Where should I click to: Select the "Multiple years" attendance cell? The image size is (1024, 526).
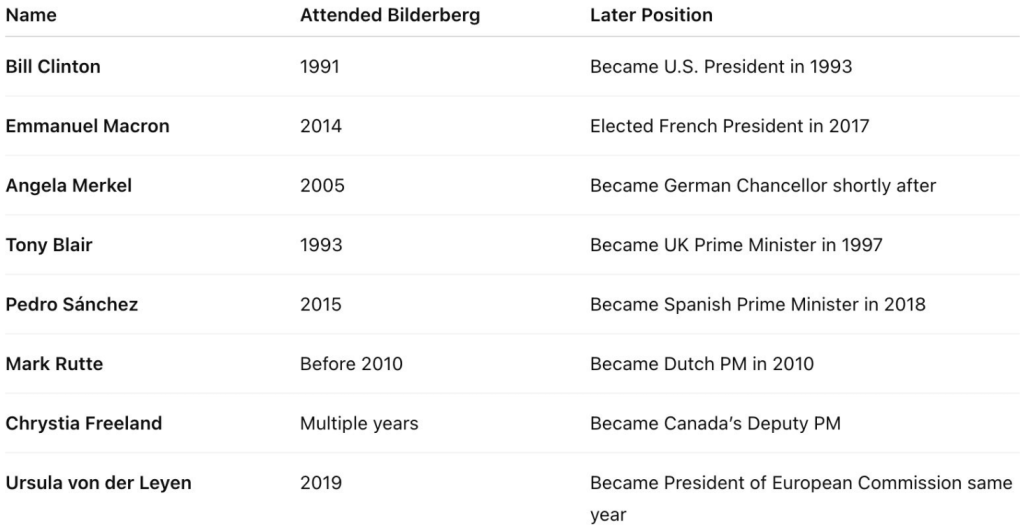[x=359, y=423]
